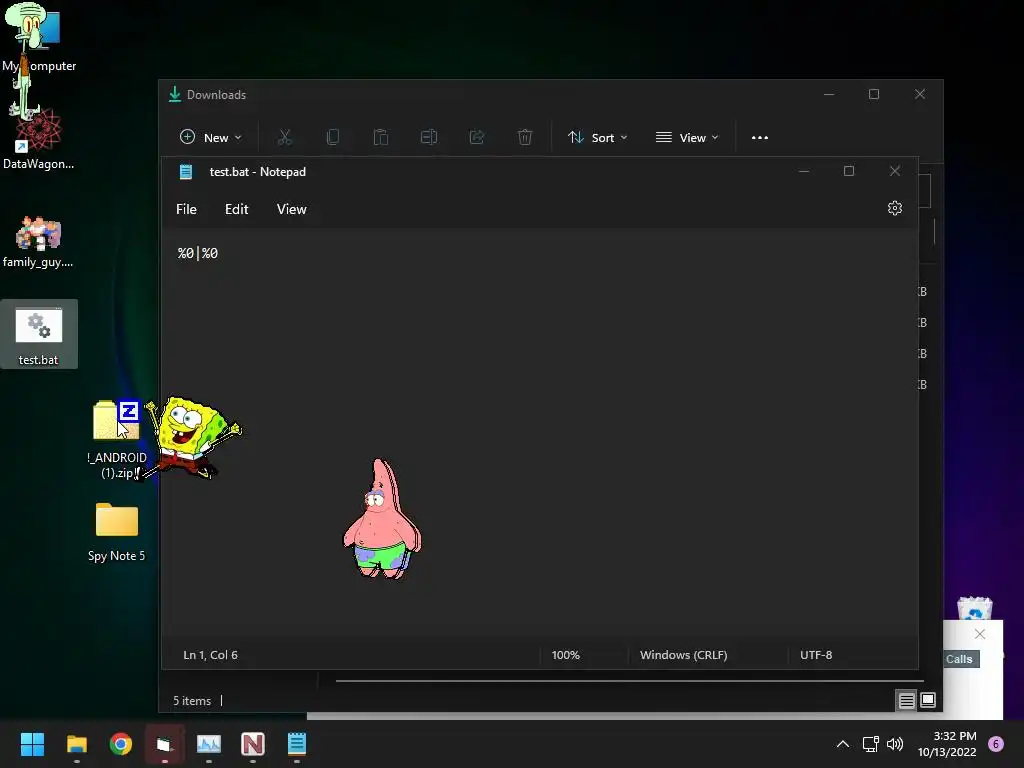Expand the New dropdown in Downloads window
The width and height of the screenshot is (1024, 768).
coord(210,137)
